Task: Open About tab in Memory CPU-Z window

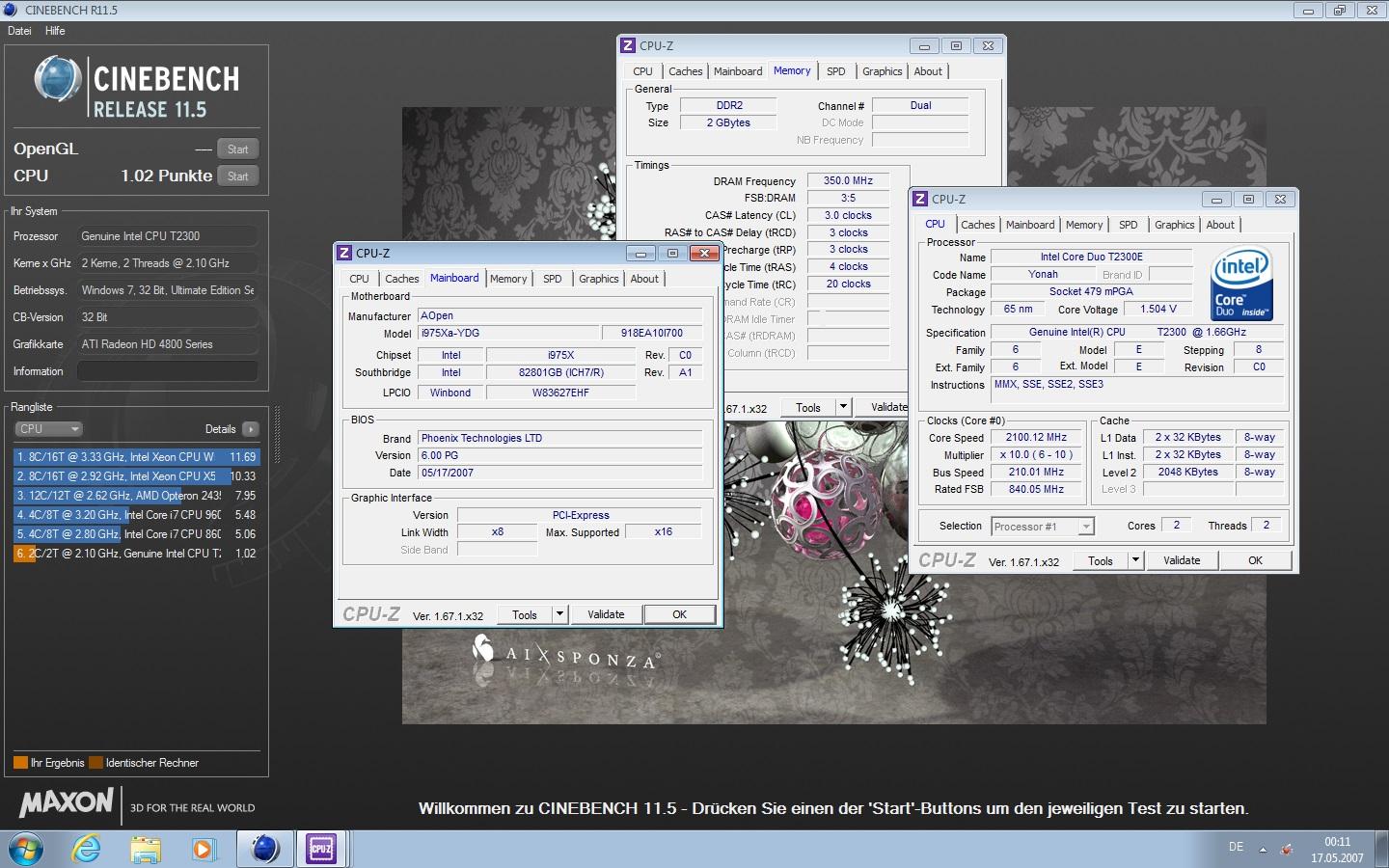Action: [x=928, y=71]
